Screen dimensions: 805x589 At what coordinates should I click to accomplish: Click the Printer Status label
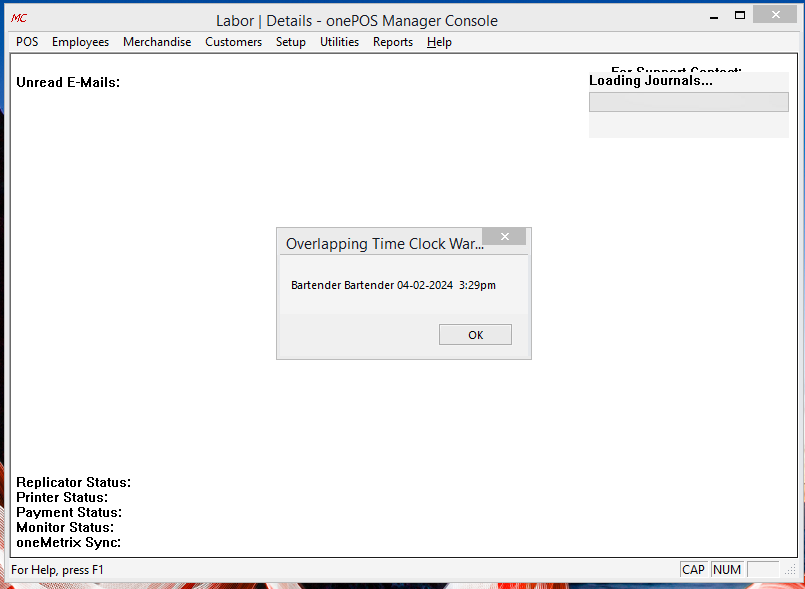pos(62,497)
